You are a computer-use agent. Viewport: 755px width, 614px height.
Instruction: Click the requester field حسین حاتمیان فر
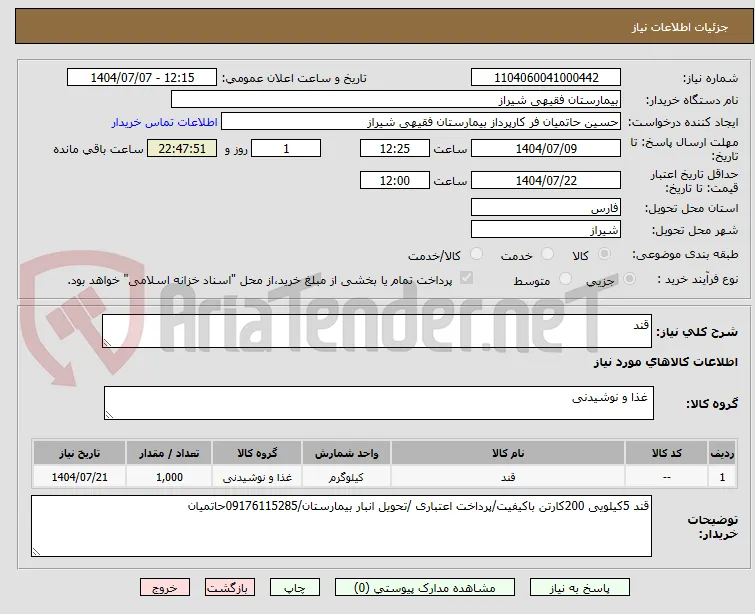click(421, 122)
